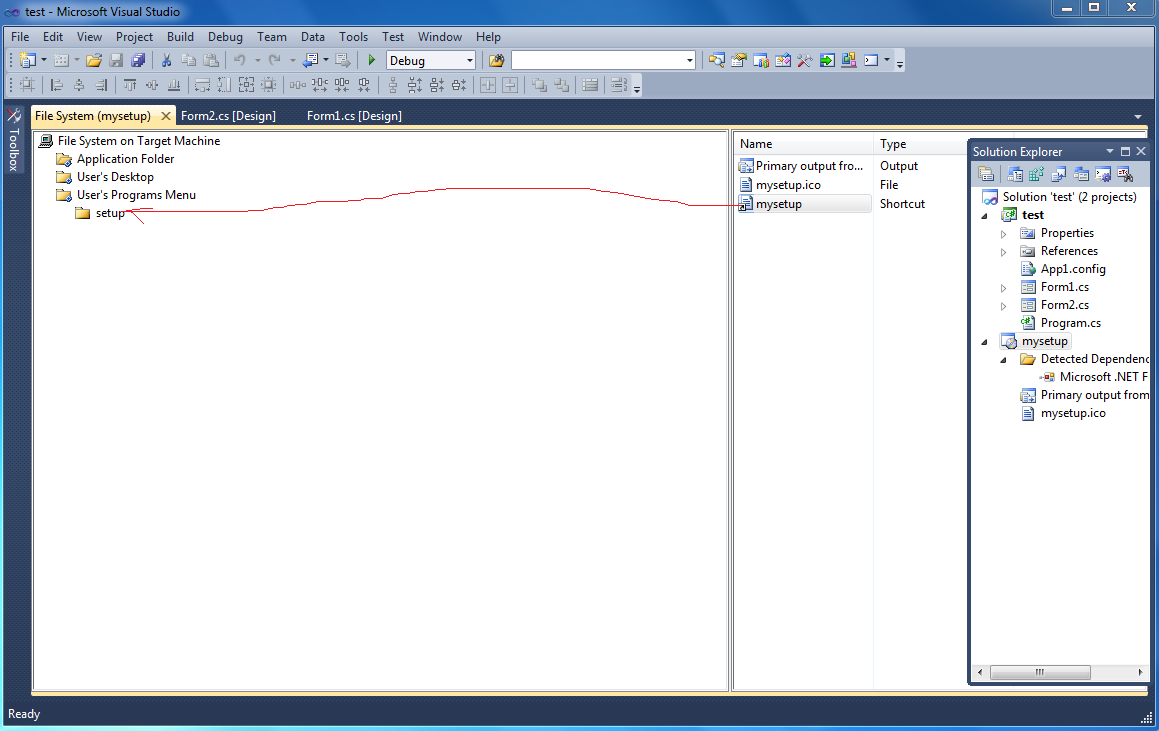This screenshot has height=731, width=1159.
Task: Collapse the mysetup project node
Action: point(985,341)
